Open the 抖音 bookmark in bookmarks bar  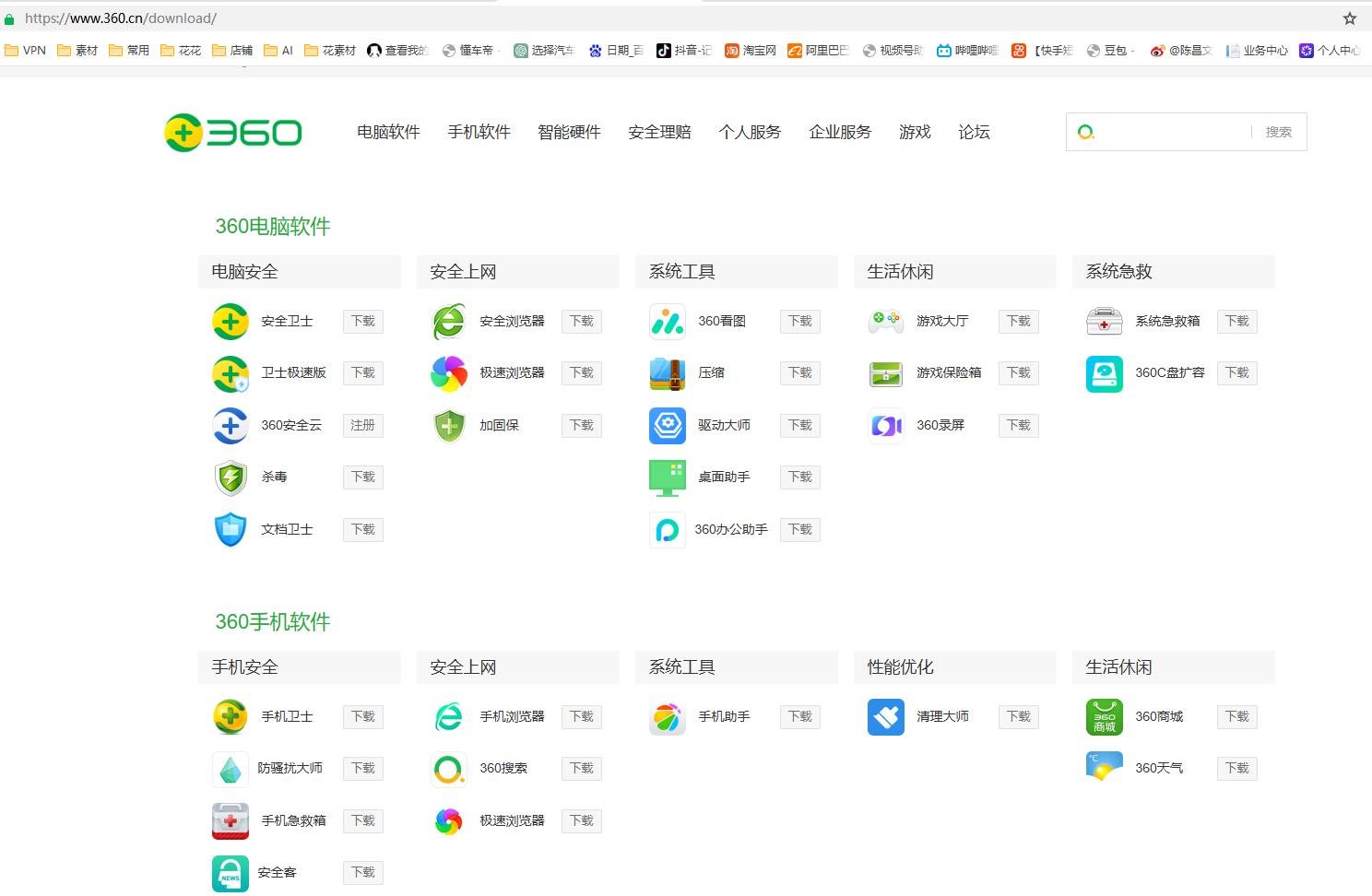point(684,51)
